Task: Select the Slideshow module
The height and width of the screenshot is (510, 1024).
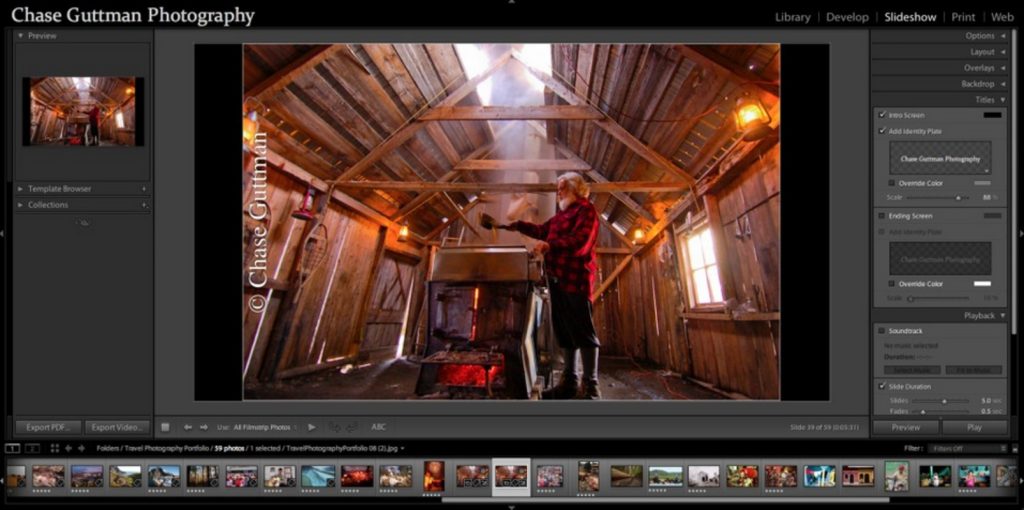Action: 910,18
